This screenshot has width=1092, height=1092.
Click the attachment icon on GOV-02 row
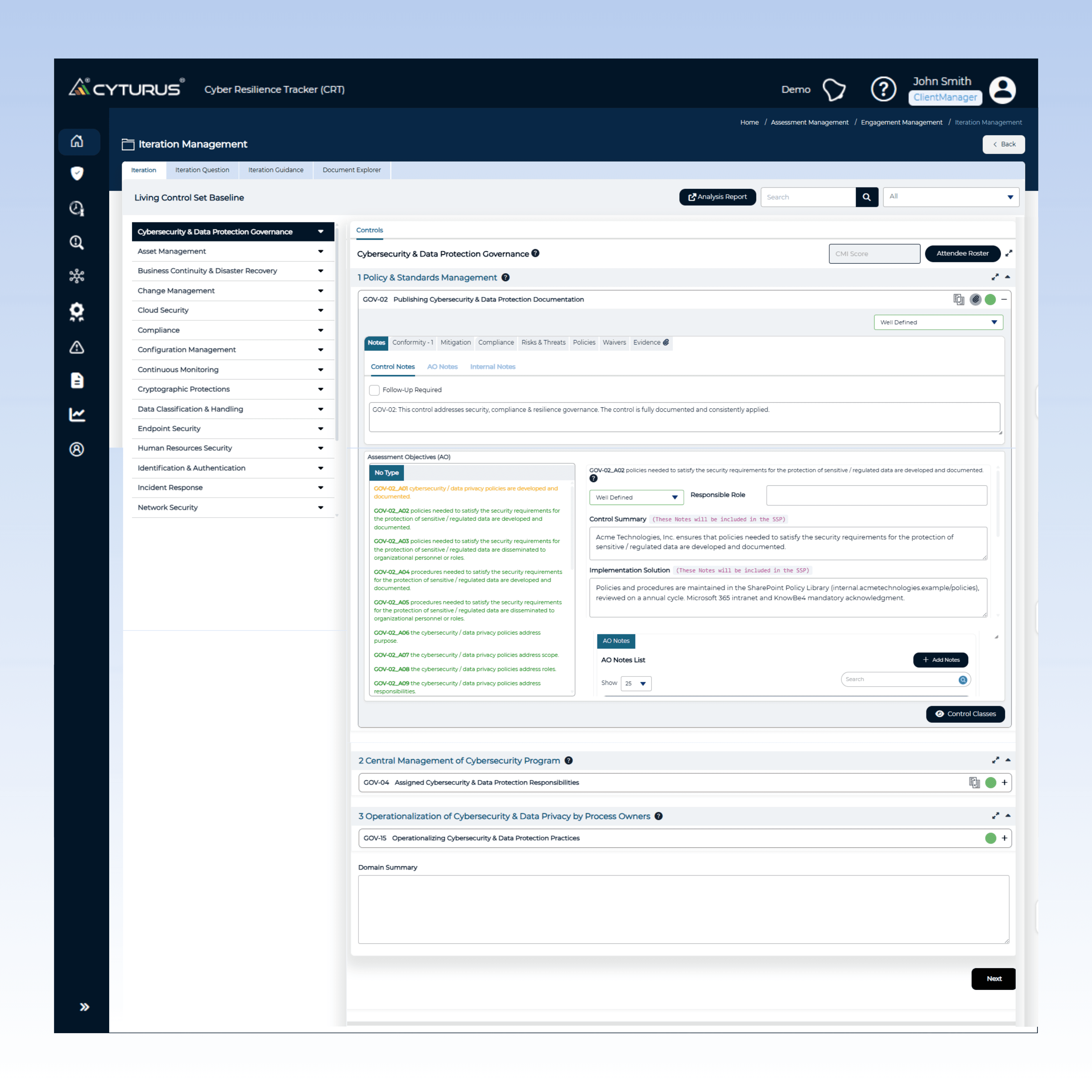[x=976, y=300]
